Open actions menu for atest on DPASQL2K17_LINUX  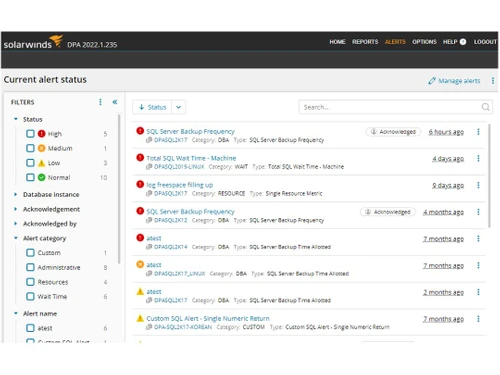[478, 265]
